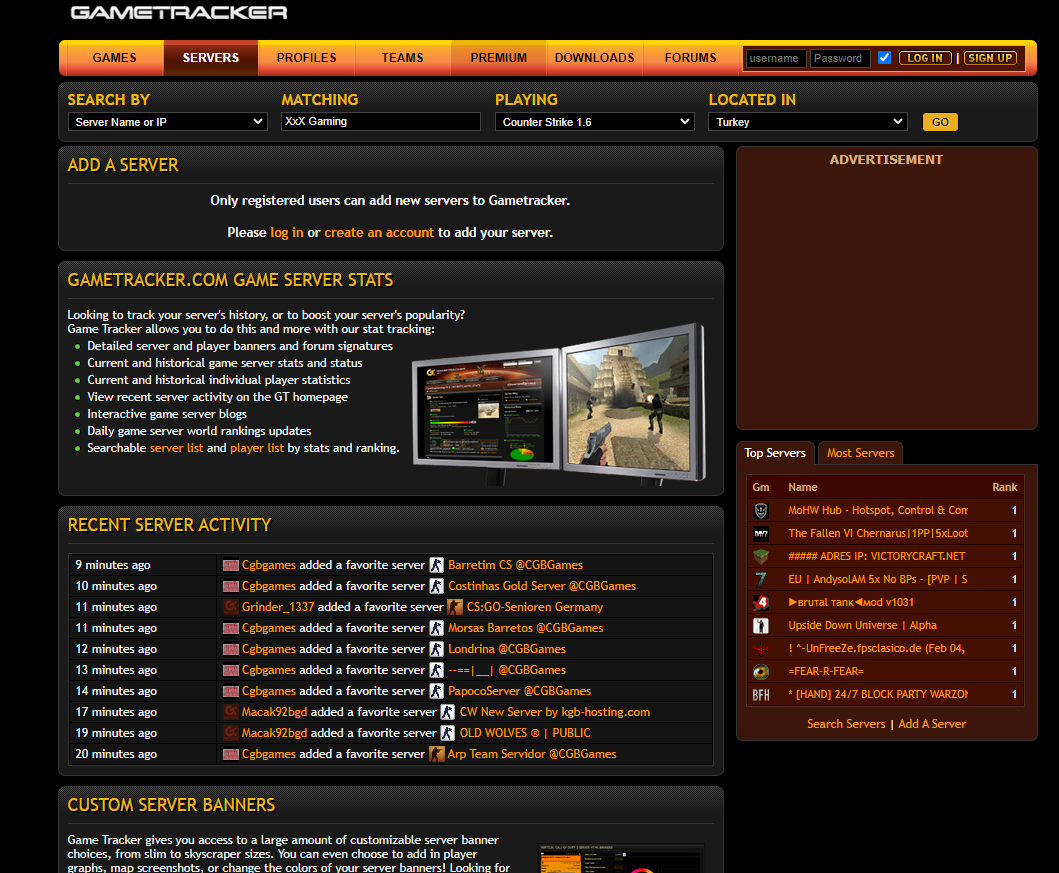Open =FEAR-R-FEAR= server link
The image size is (1059, 873).
pyautogui.click(x=826, y=671)
